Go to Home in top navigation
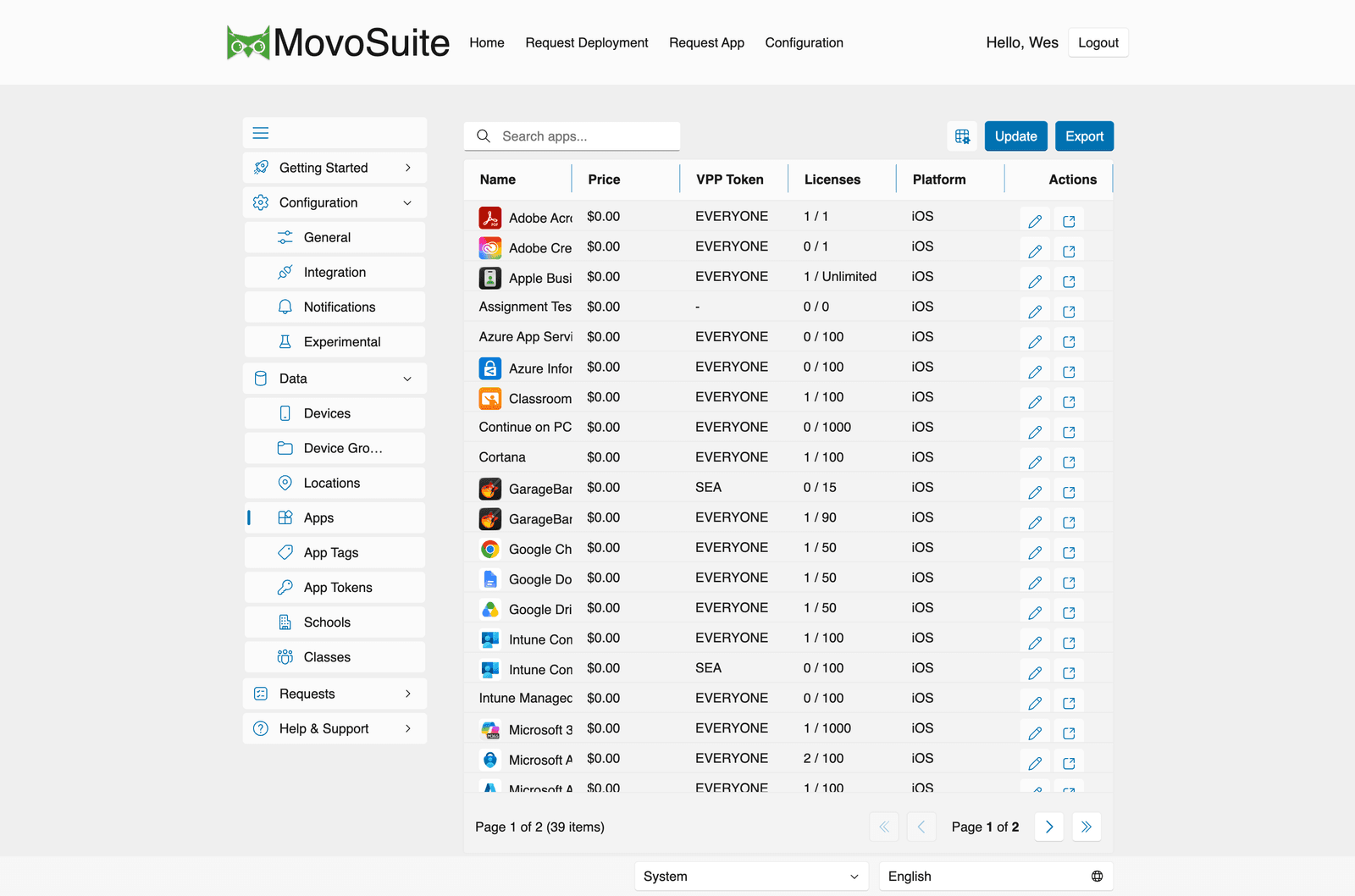Screen dimensions: 1355x896 click(x=487, y=42)
